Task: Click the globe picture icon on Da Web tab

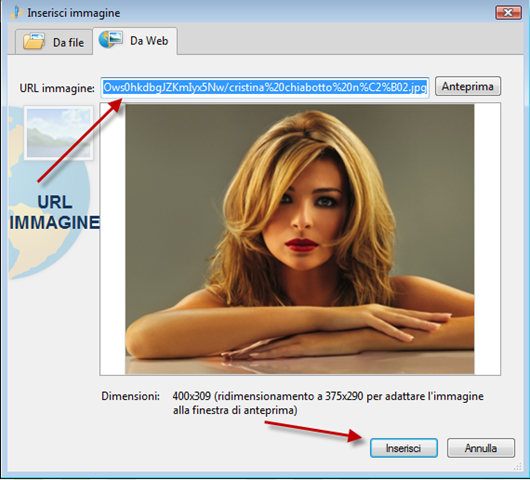Action: click(x=110, y=40)
